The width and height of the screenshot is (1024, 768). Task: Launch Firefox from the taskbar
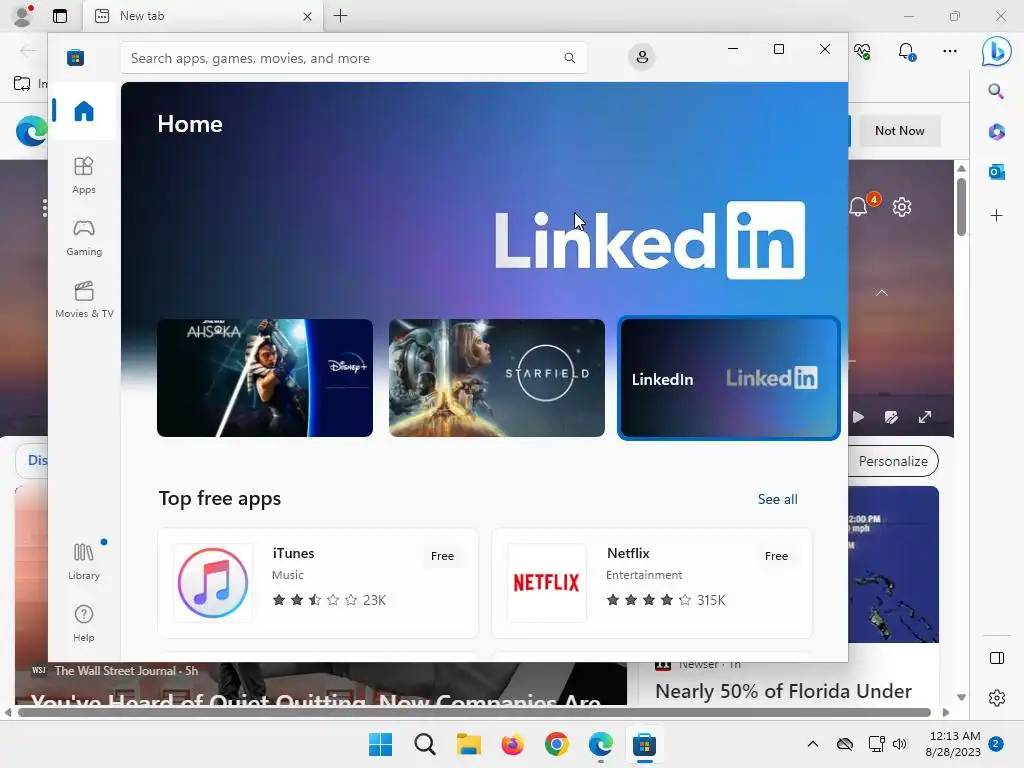513,744
